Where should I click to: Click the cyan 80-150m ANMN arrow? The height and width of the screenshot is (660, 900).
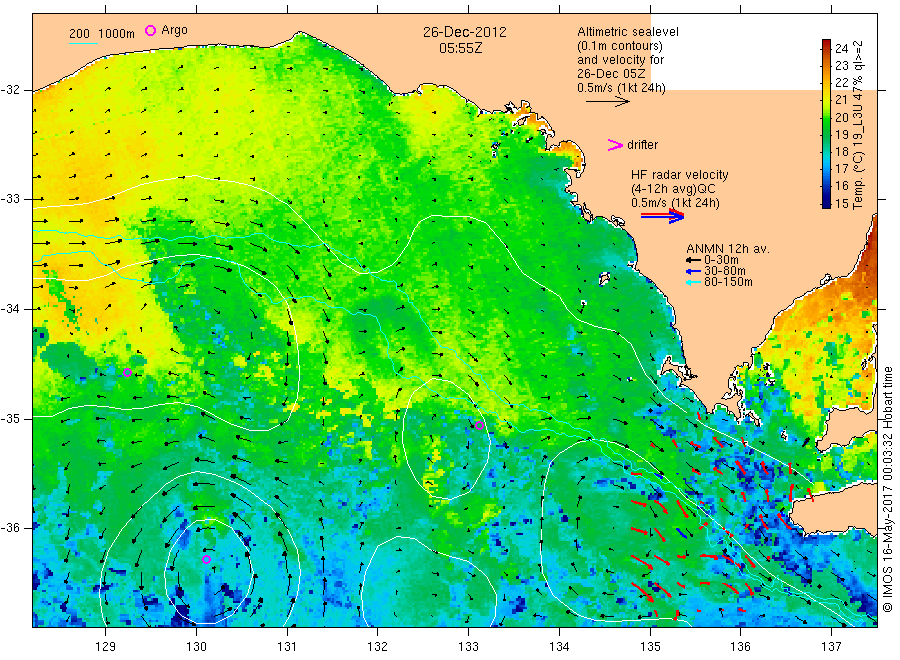tap(694, 282)
